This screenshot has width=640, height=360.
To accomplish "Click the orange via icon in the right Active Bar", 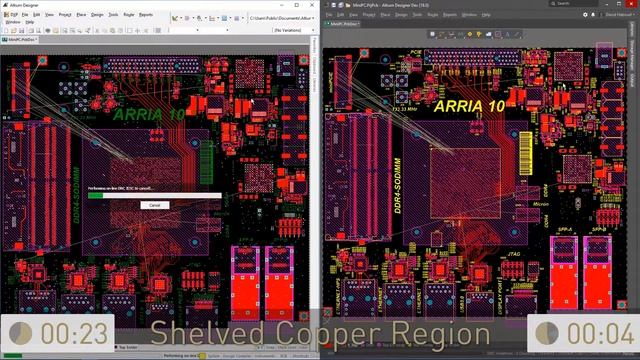I will pyautogui.click(x=470, y=34).
